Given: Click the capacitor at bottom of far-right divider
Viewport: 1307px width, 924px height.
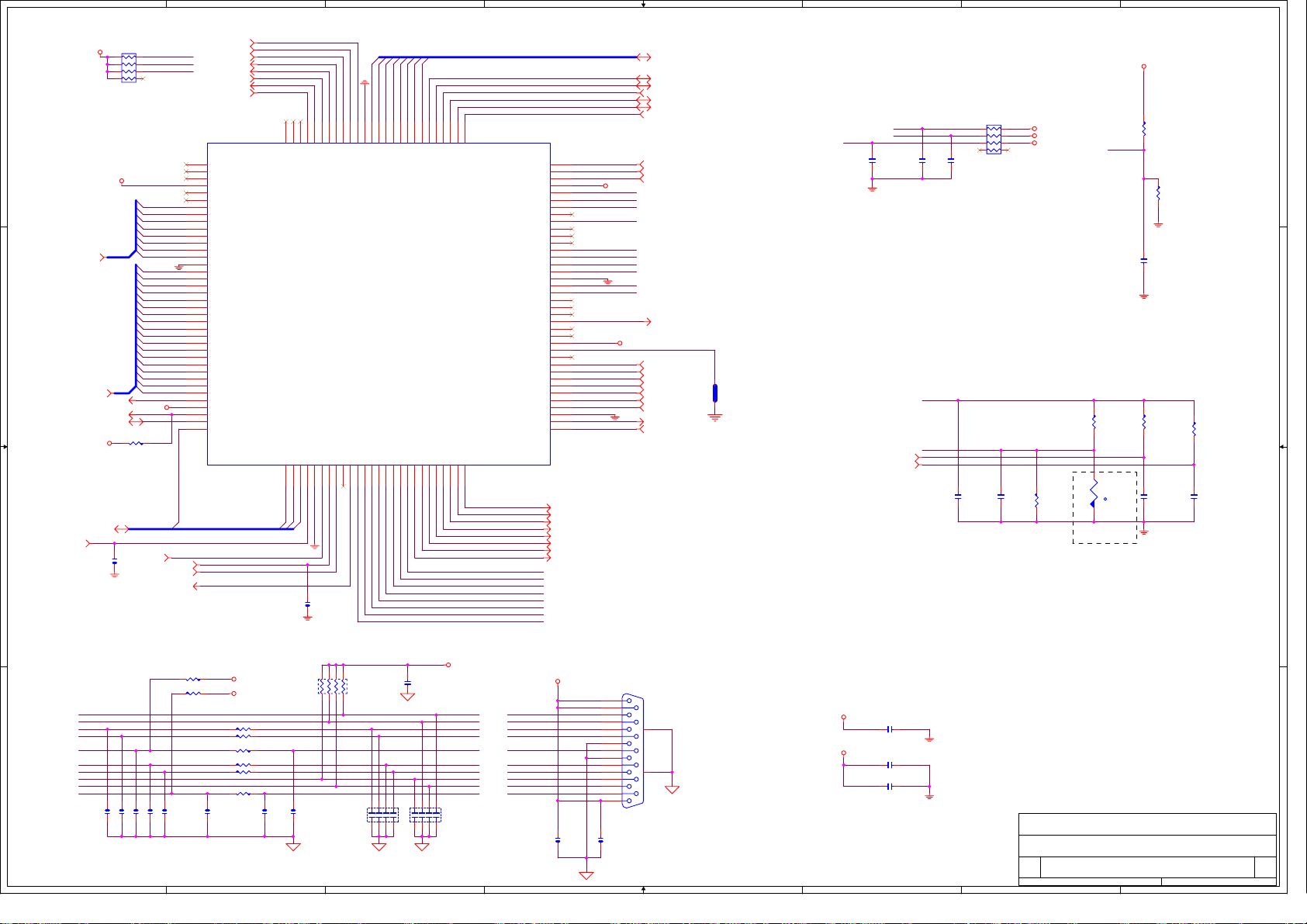Looking at the screenshot, I should (1143, 261).
